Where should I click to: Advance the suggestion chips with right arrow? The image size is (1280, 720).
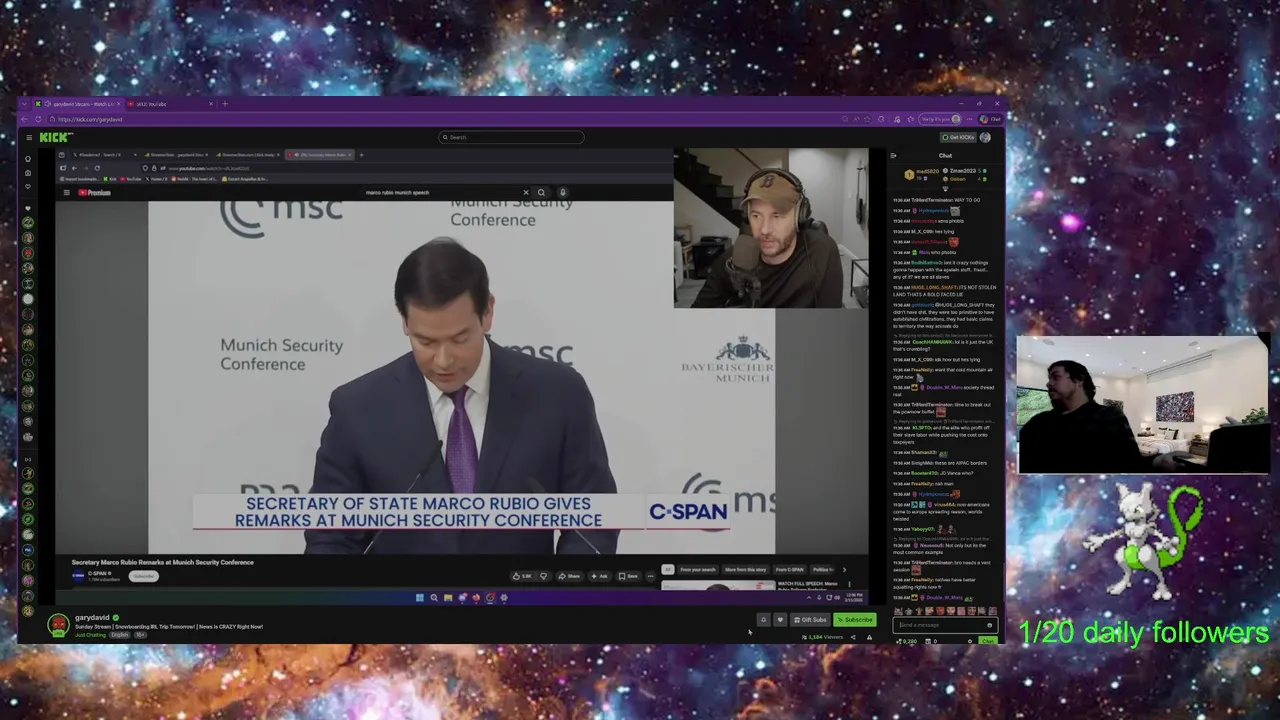click(x=843, y=570)
